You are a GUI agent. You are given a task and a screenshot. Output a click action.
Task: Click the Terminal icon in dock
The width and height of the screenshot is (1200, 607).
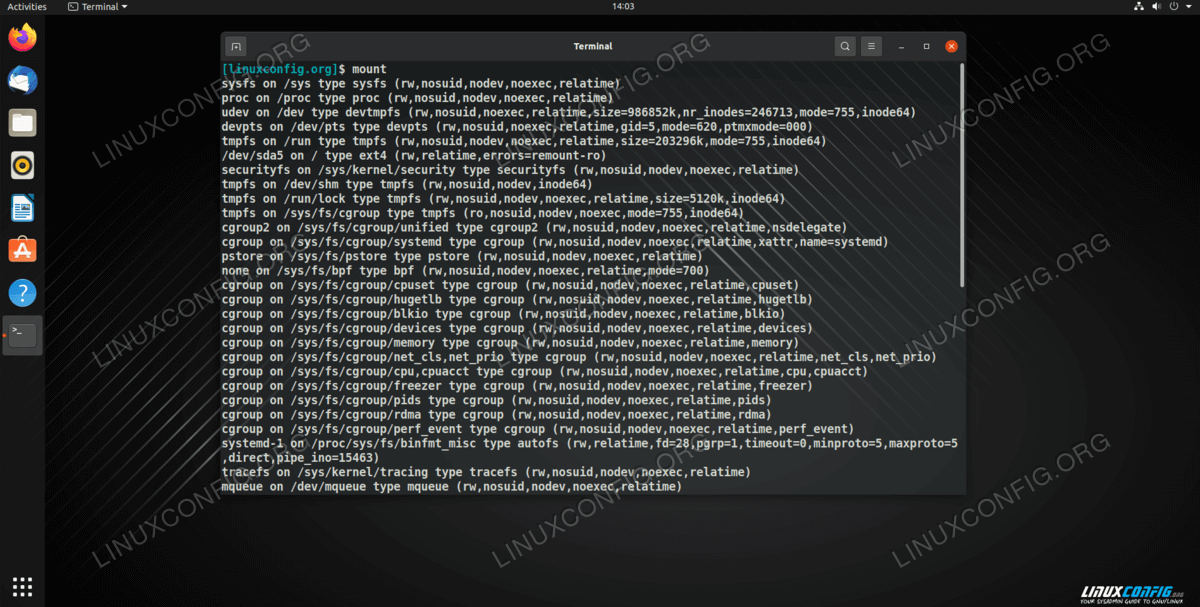coord(22,335)
